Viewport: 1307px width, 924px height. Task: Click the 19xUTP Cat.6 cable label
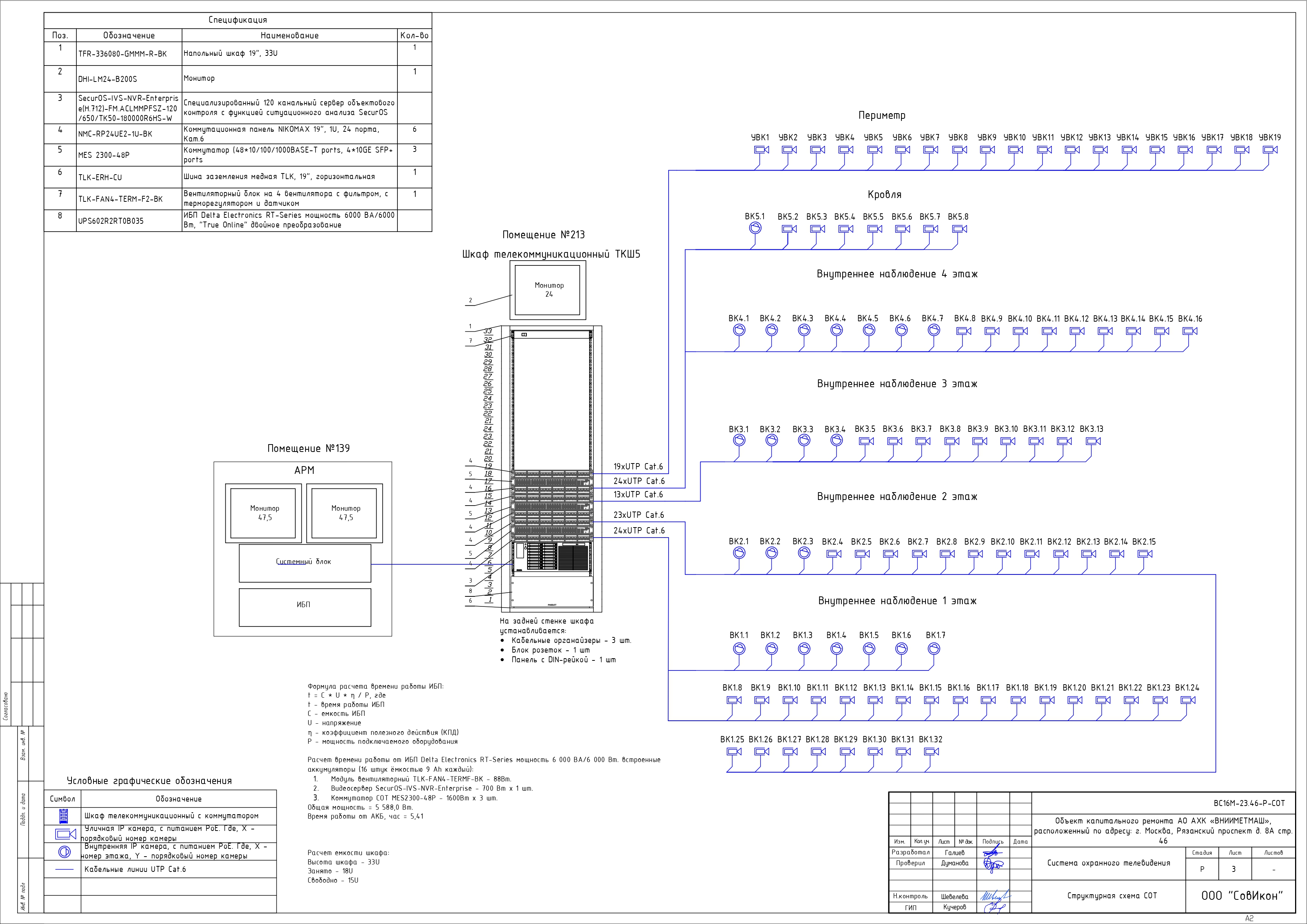[x=638, y=466]
